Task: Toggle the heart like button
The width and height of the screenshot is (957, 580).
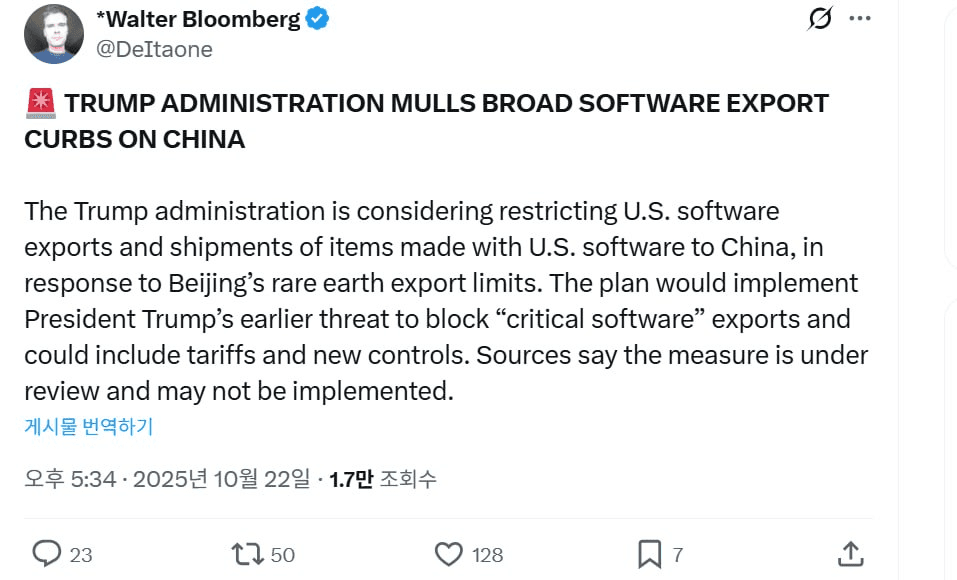Action: point(449,553)
